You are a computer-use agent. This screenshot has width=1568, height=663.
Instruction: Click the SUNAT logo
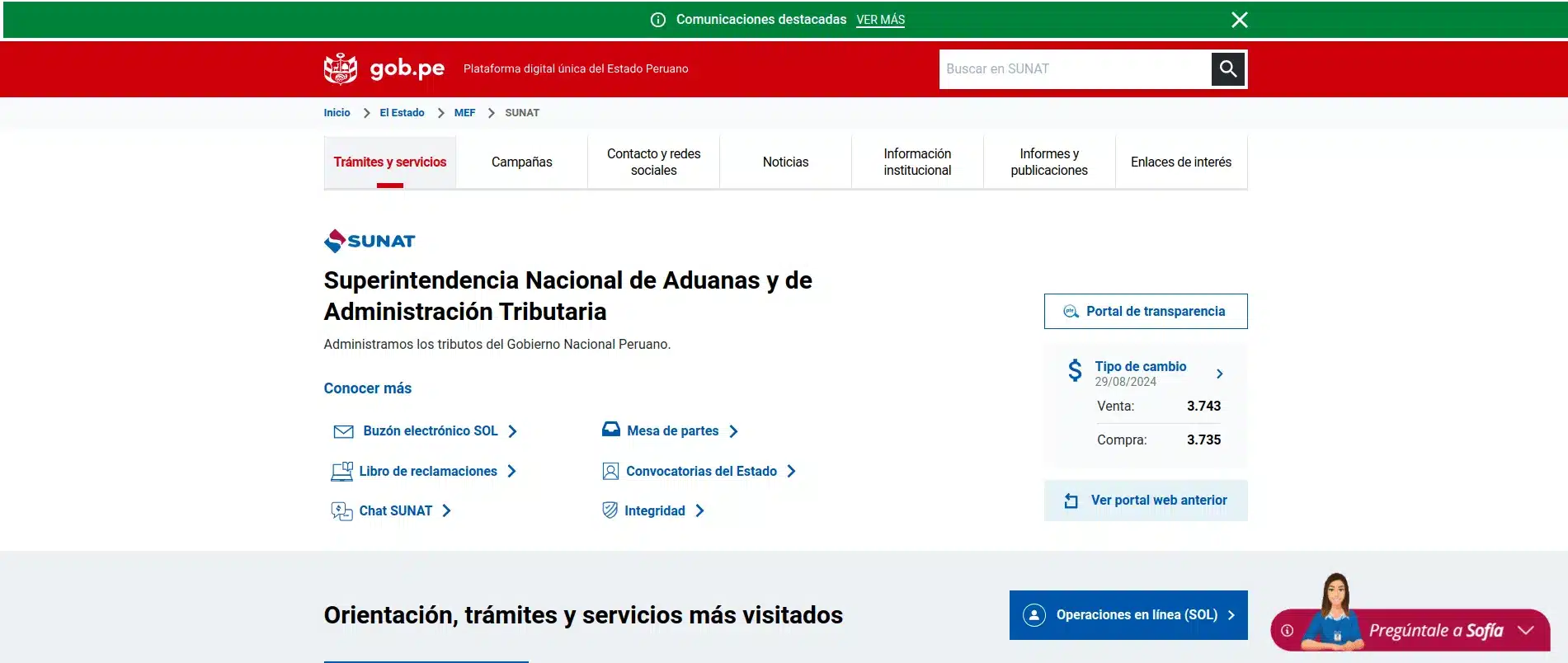pyautogui.click(x=370, y=241)
